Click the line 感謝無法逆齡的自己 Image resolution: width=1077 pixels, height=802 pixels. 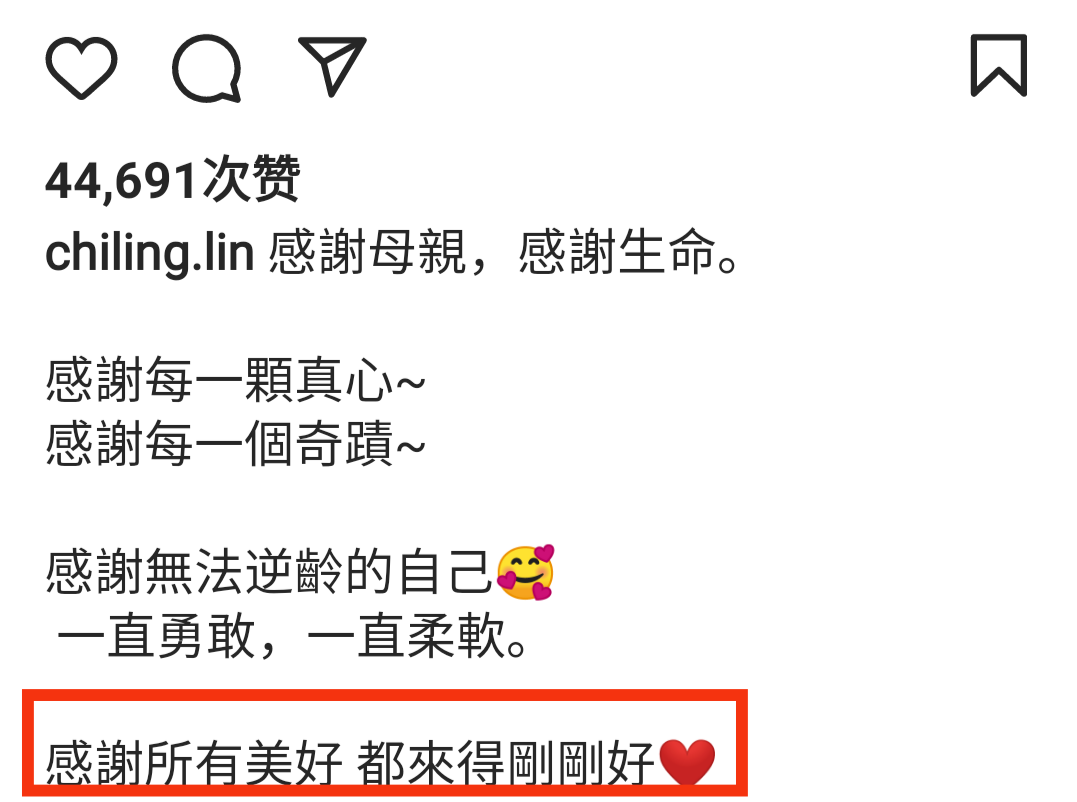click(x=269, y=572)
